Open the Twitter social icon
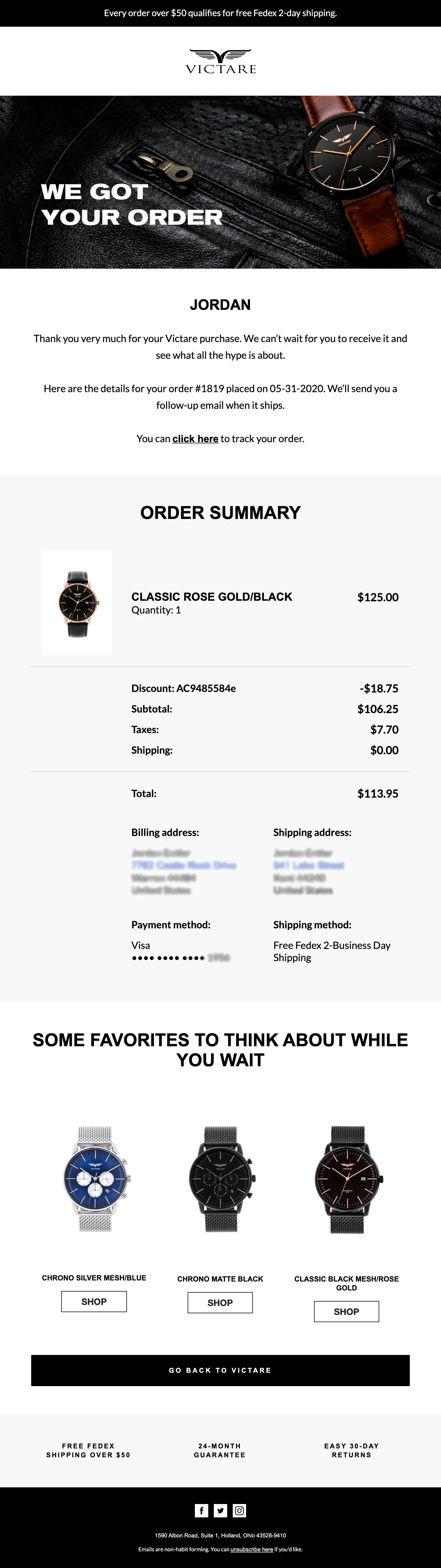441x1568 pixels. coord(220,1510)
